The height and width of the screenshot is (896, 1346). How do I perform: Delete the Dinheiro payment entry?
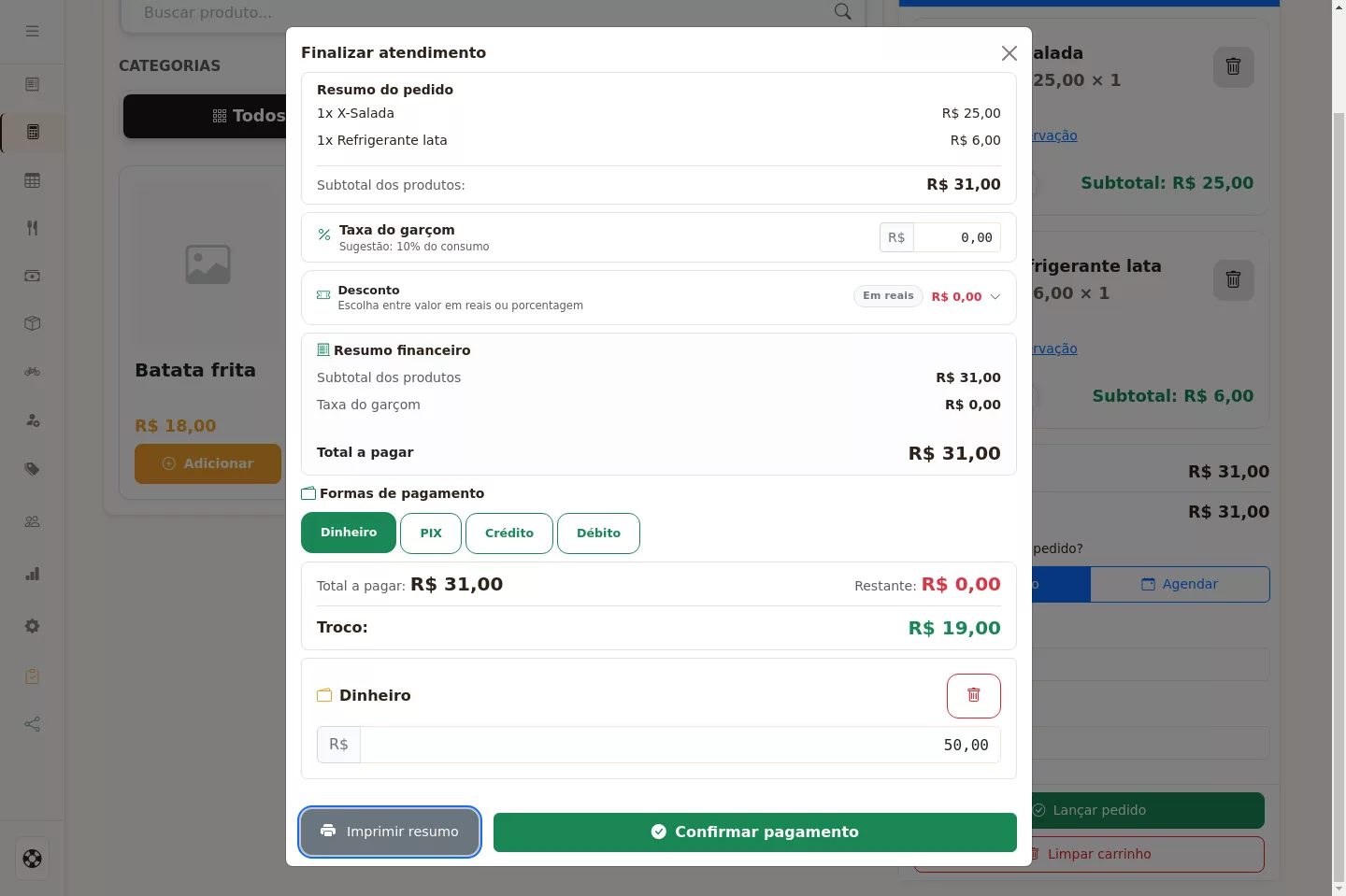click(x=973, y=696)
